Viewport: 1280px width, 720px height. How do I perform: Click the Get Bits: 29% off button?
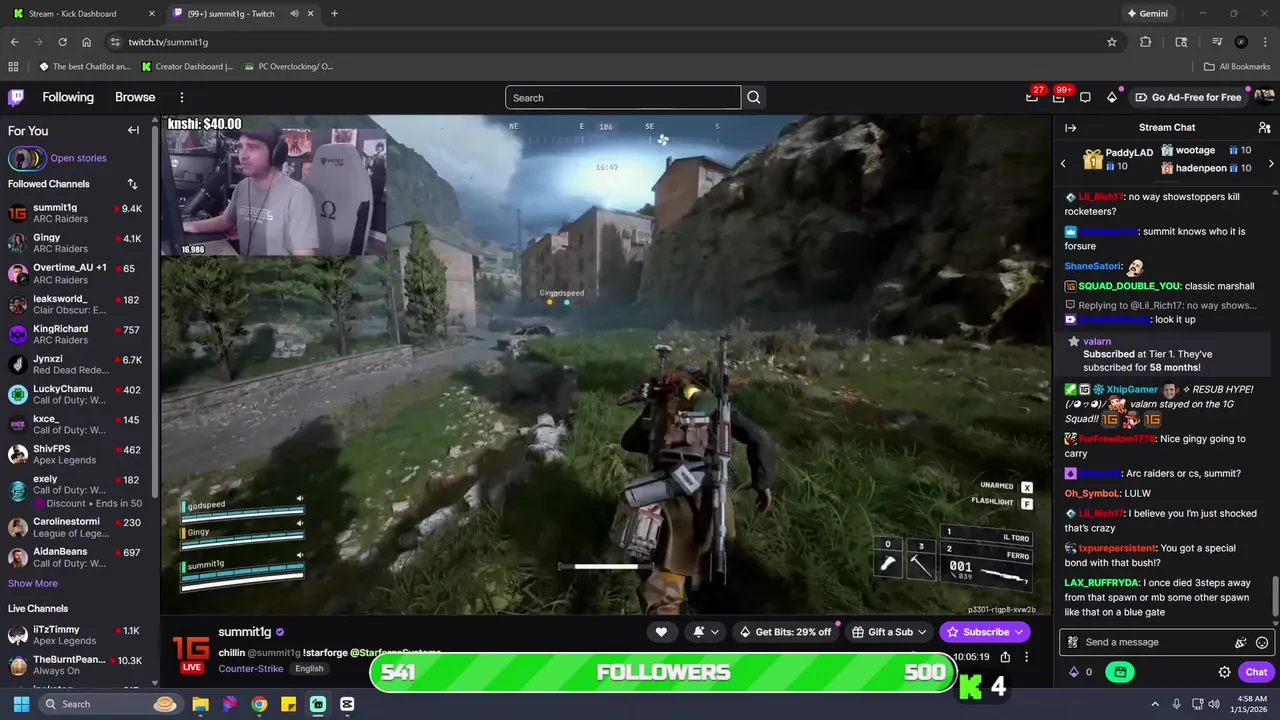click(785, 632)
